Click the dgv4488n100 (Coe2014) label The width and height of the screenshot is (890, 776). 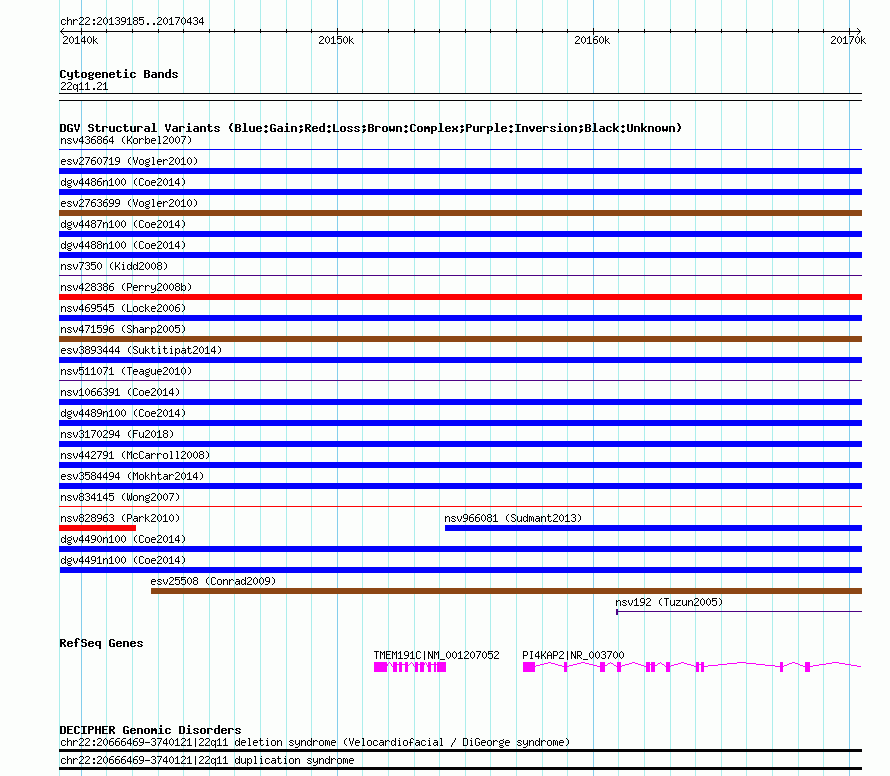pyautogui.click(x=123, y=245)
